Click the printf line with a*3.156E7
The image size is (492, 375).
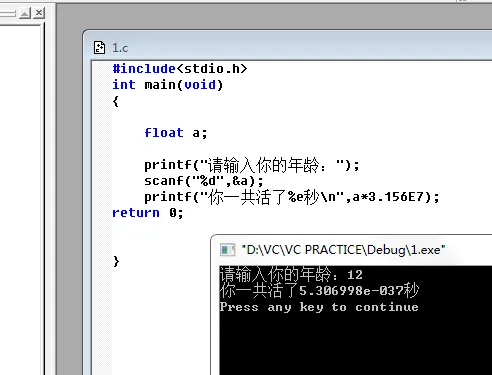pyautogui.click(x=292, y=197)
